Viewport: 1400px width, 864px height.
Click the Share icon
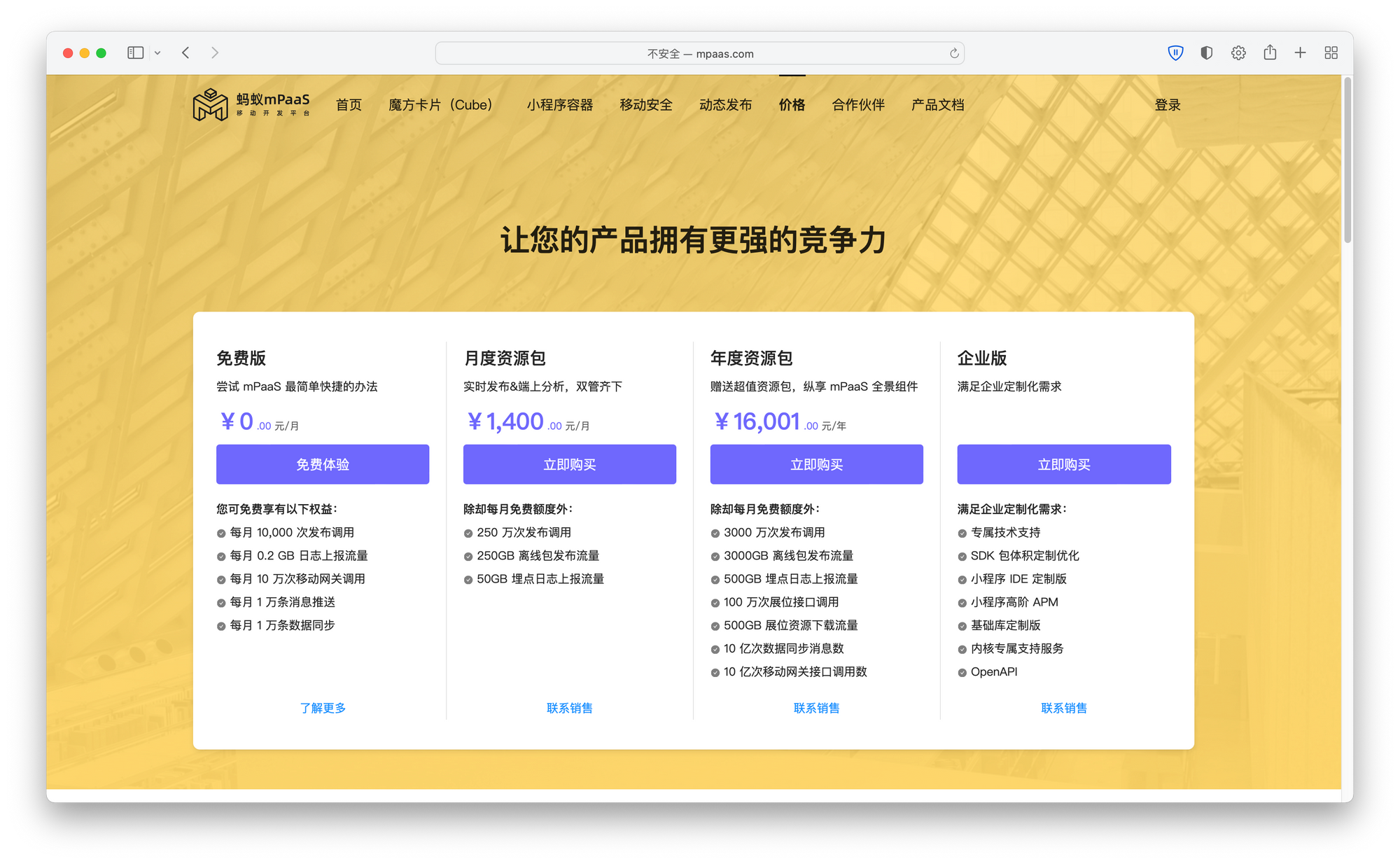click(x=1270, y=52)
